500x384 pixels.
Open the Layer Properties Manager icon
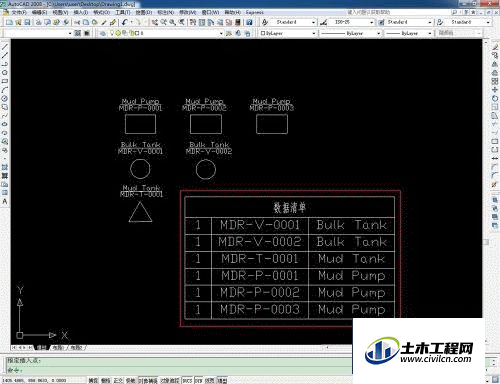point(103,33)
